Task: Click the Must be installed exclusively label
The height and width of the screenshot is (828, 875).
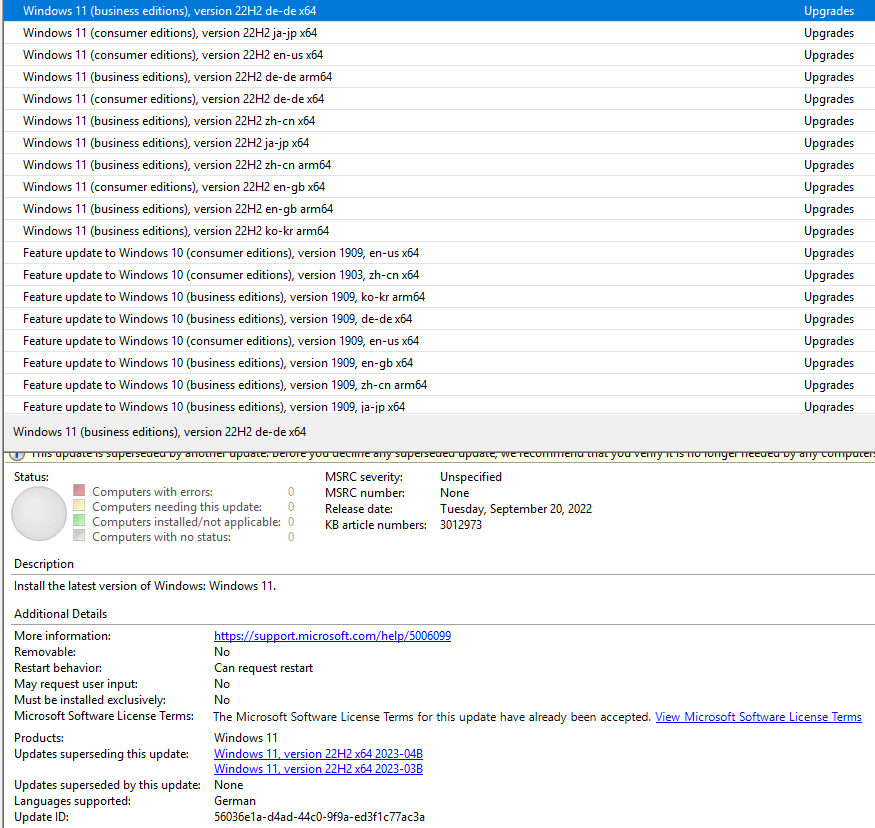Action: (x=90, y=700)
